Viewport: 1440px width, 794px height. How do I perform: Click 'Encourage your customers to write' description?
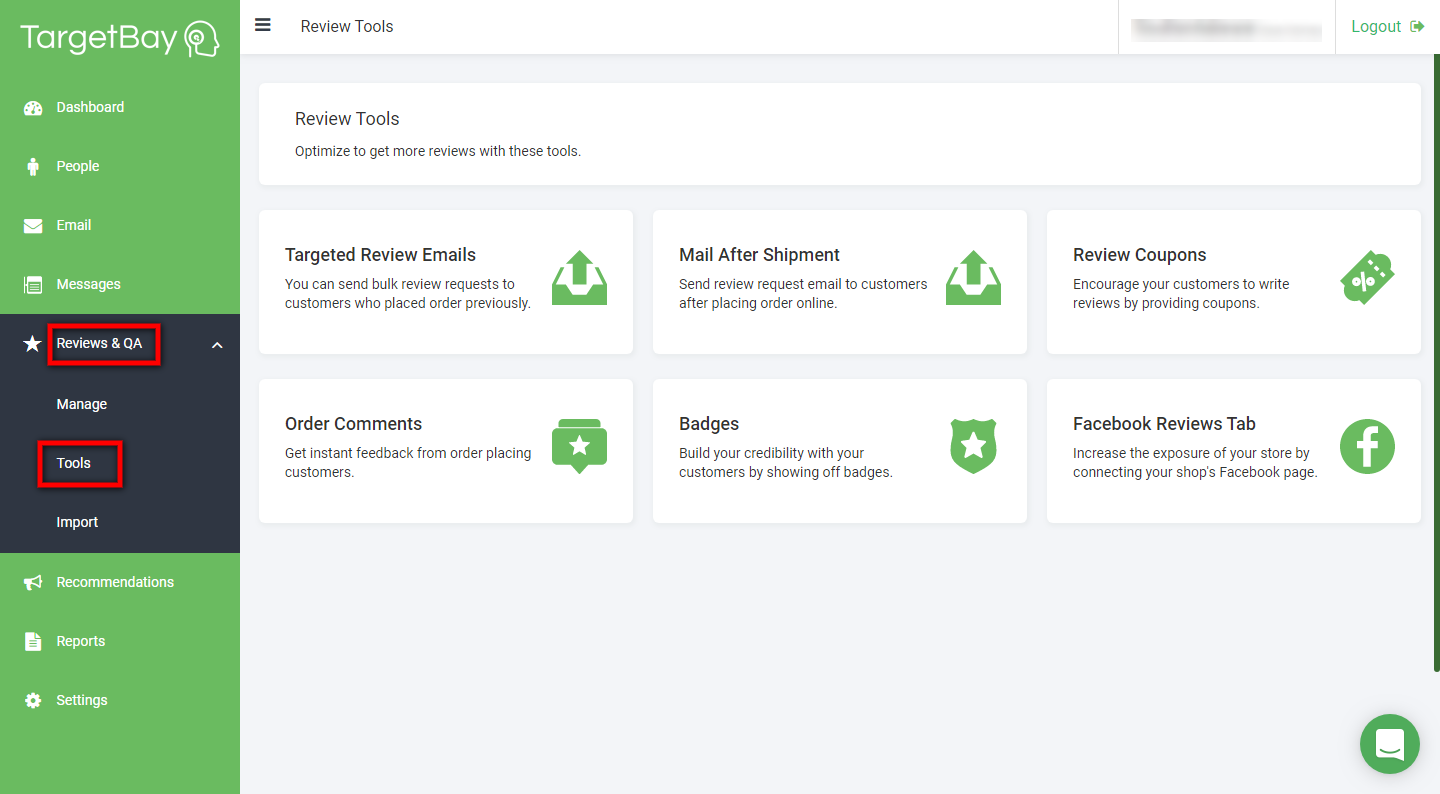[1181, 294]
